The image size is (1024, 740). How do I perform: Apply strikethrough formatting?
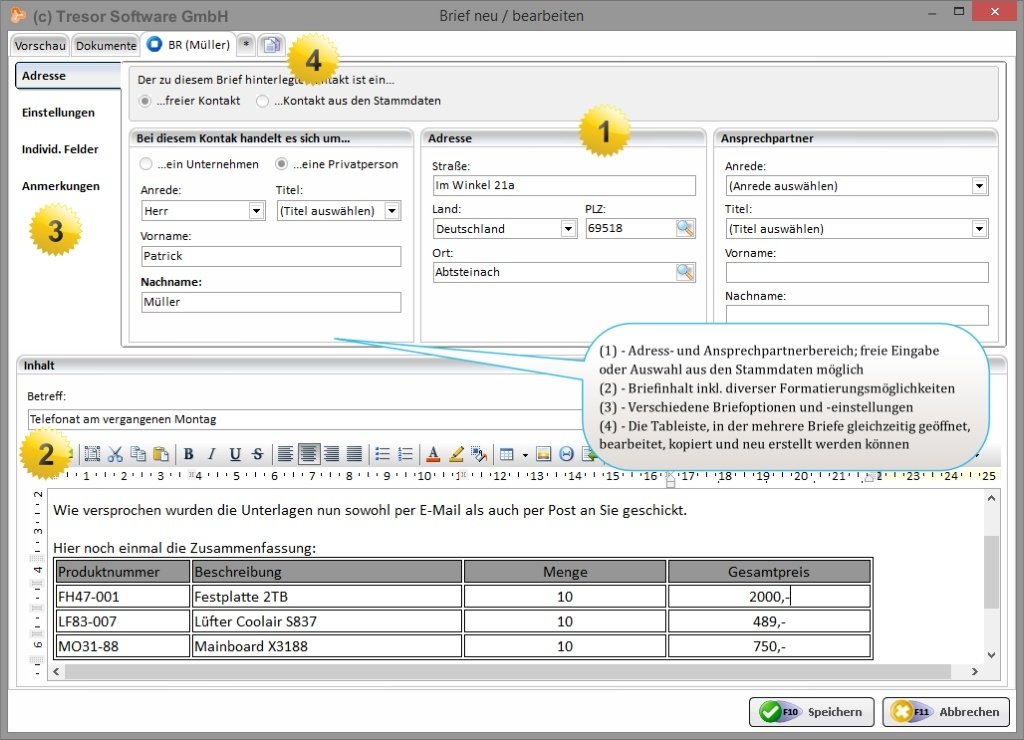[x=258, y=454]
